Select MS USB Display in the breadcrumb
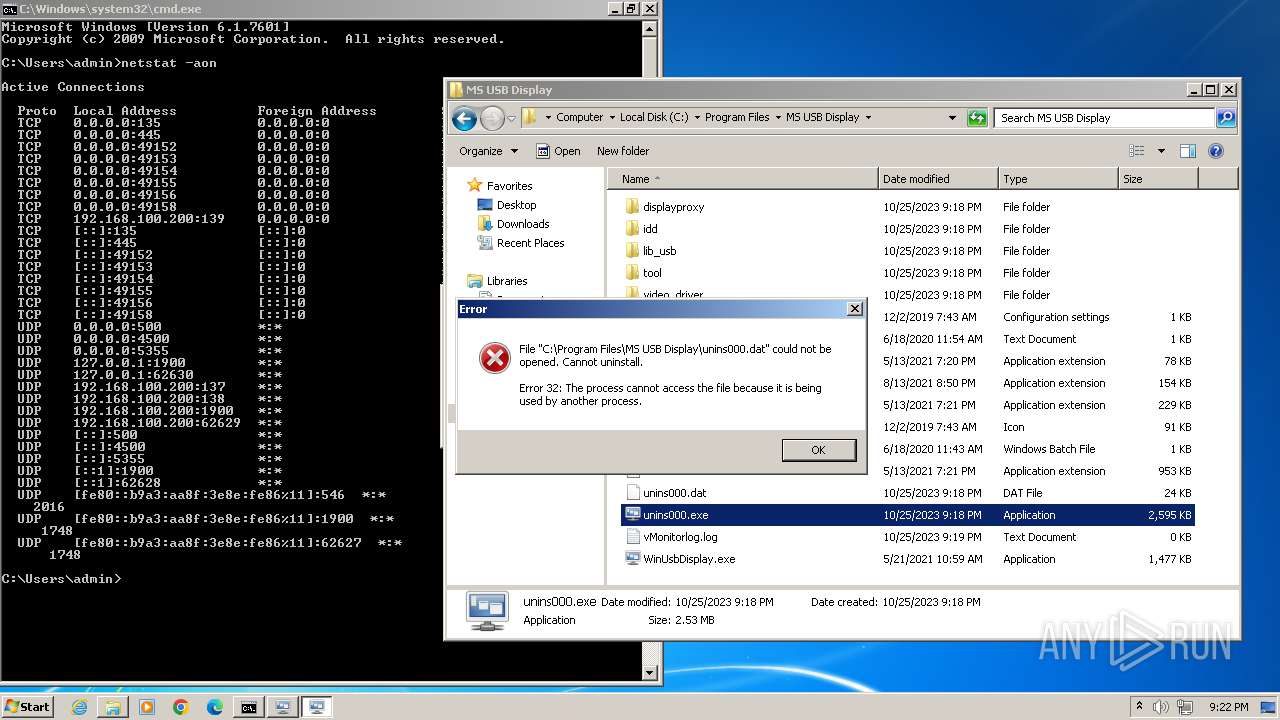The image size is (1280, 720). click(822, 117)
